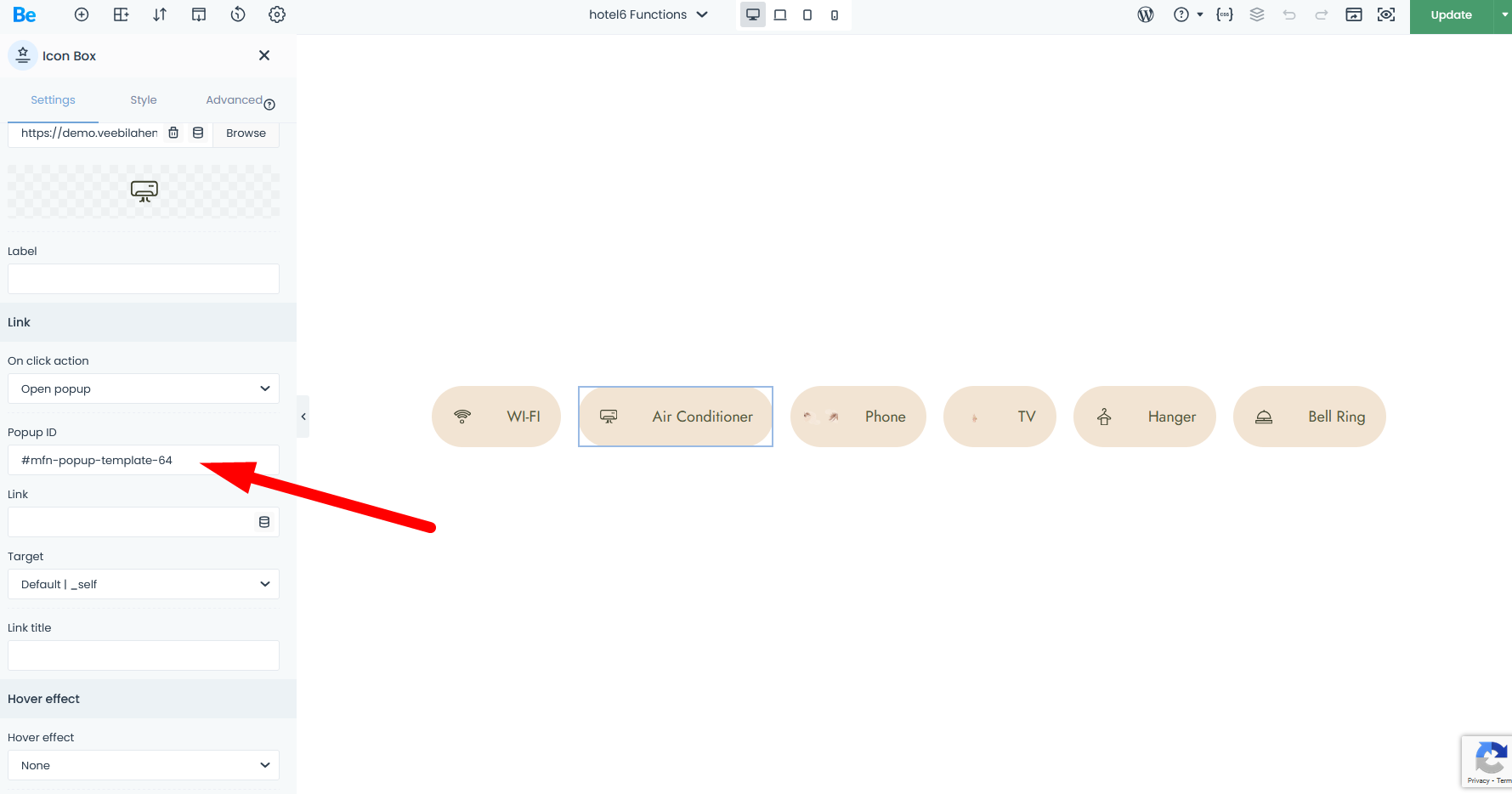1512x794 pixels.
Task: Click the WordPress dashboard icon
Action: pyautogui.click(x=1146, y=14)
